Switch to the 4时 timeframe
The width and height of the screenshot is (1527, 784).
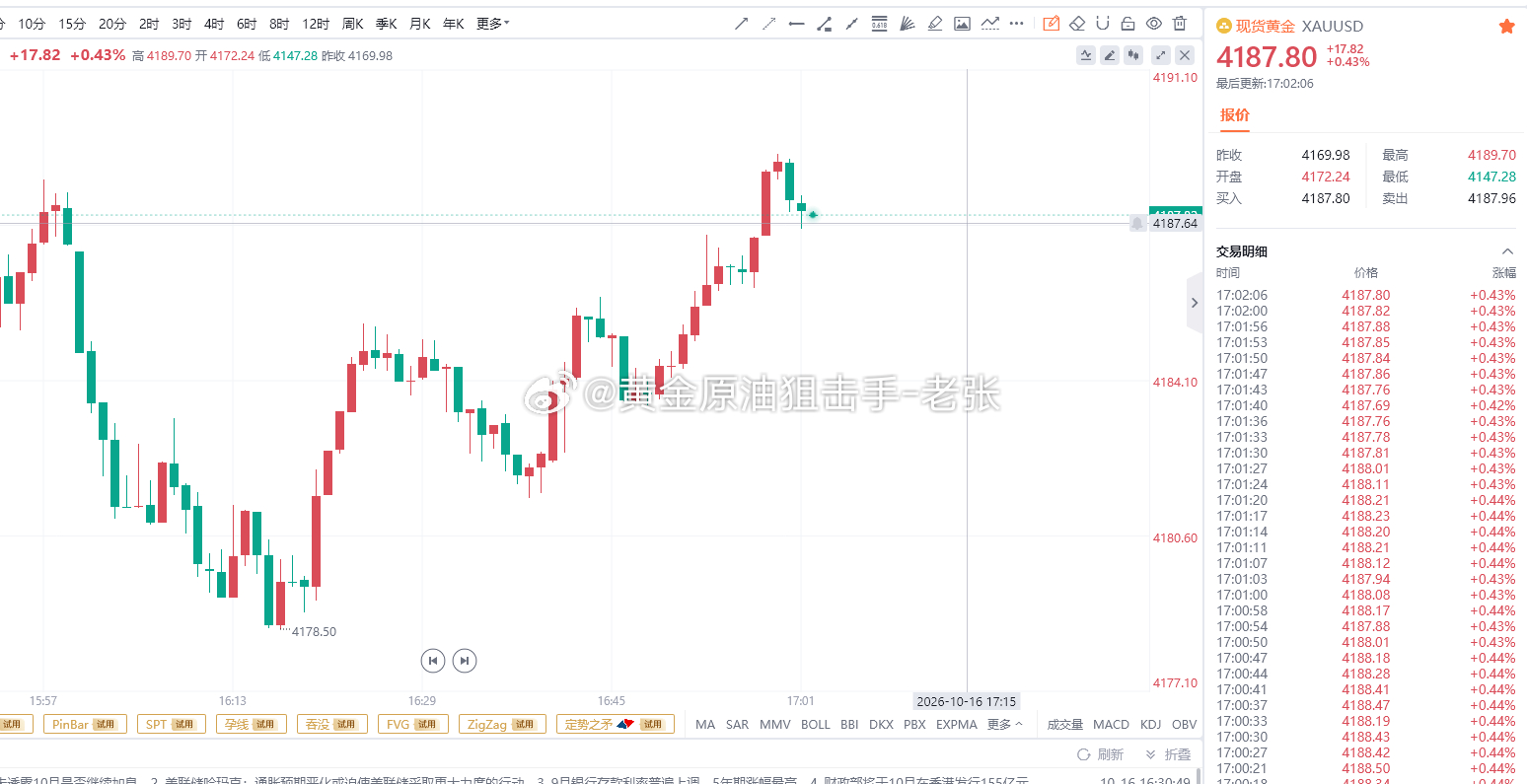214,24
